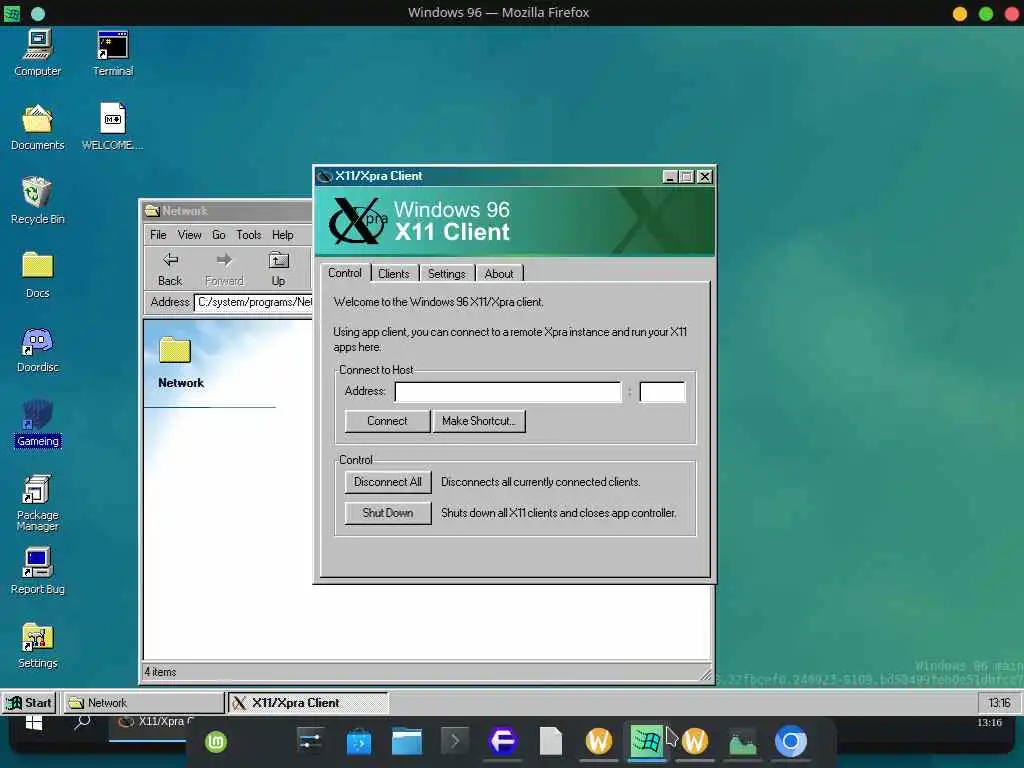The height and width of the screenshot is (768, 1024).
Task: Click Disconnect All button
Action: click(x=388, y=482)
